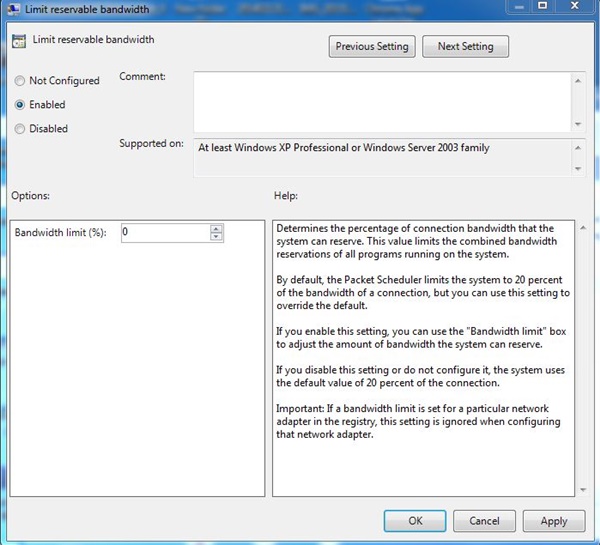
Task: Decrease Bandwidth limit with the down spinner
Action: click(216, 237)
